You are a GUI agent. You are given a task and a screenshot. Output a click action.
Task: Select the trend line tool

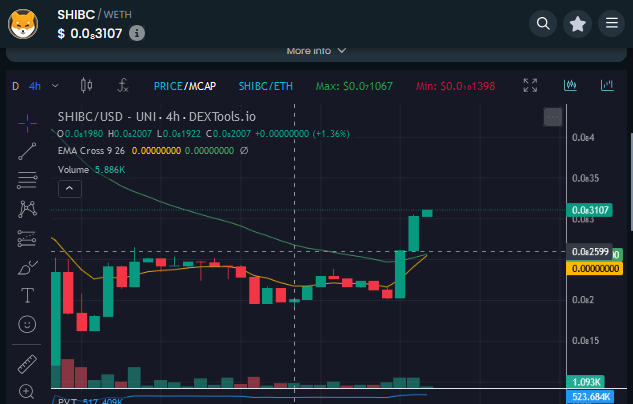click(27, 151)
